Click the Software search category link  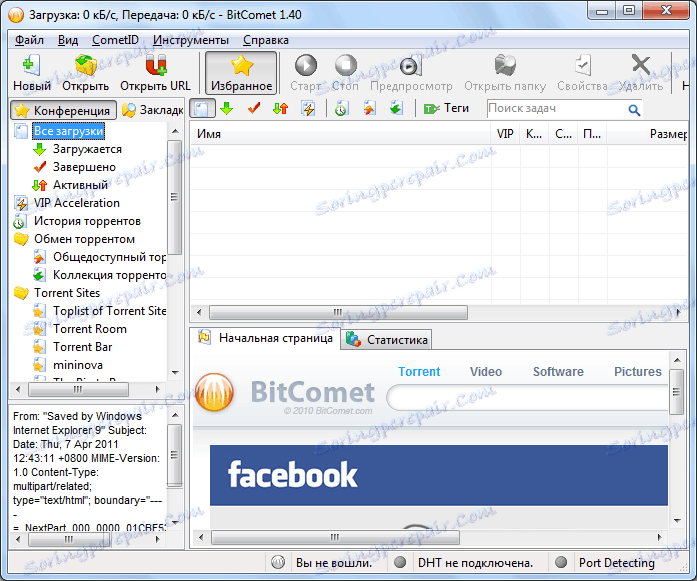click(x=558, y=372)
